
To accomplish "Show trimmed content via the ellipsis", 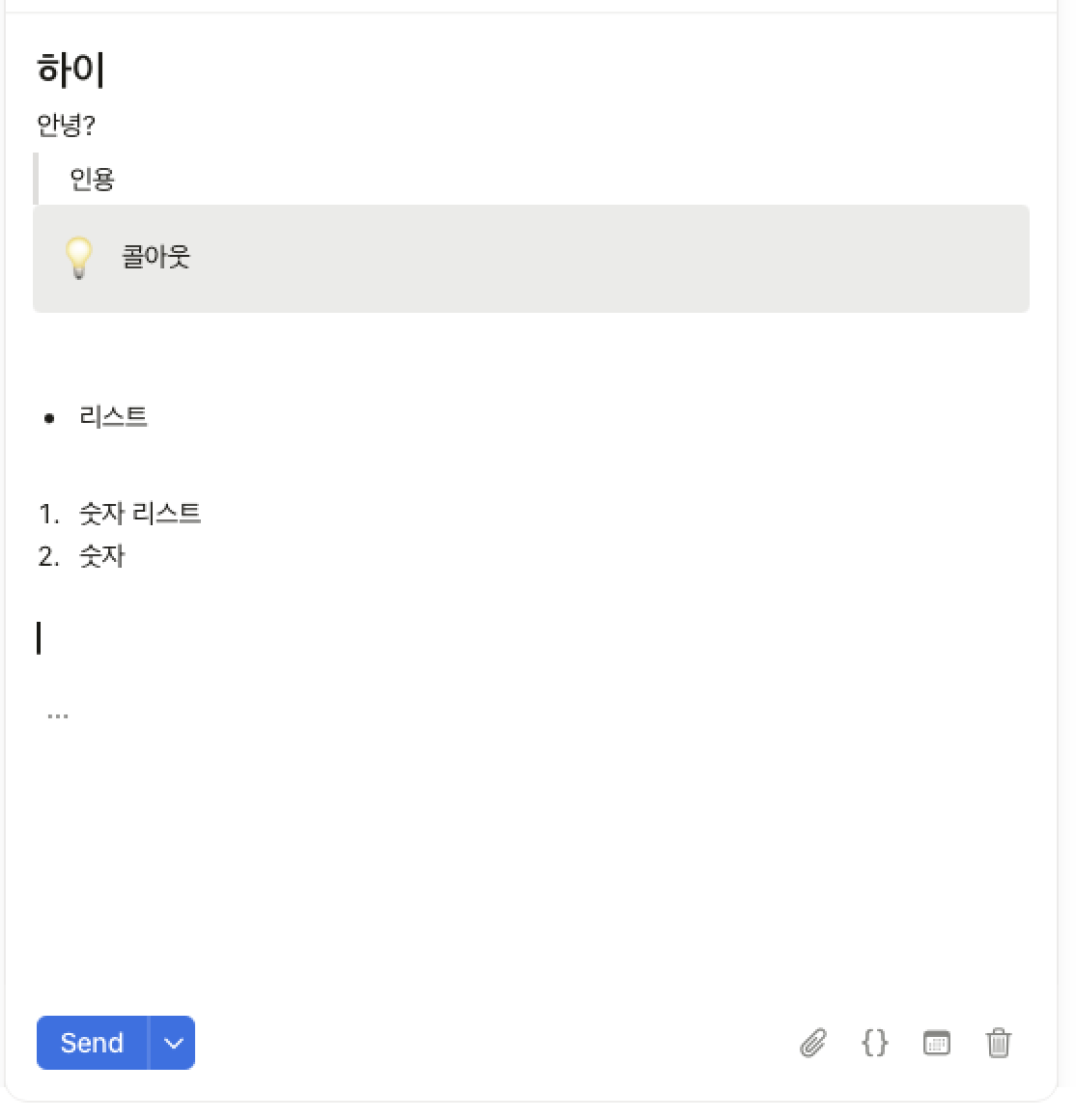I will (57, 715).
